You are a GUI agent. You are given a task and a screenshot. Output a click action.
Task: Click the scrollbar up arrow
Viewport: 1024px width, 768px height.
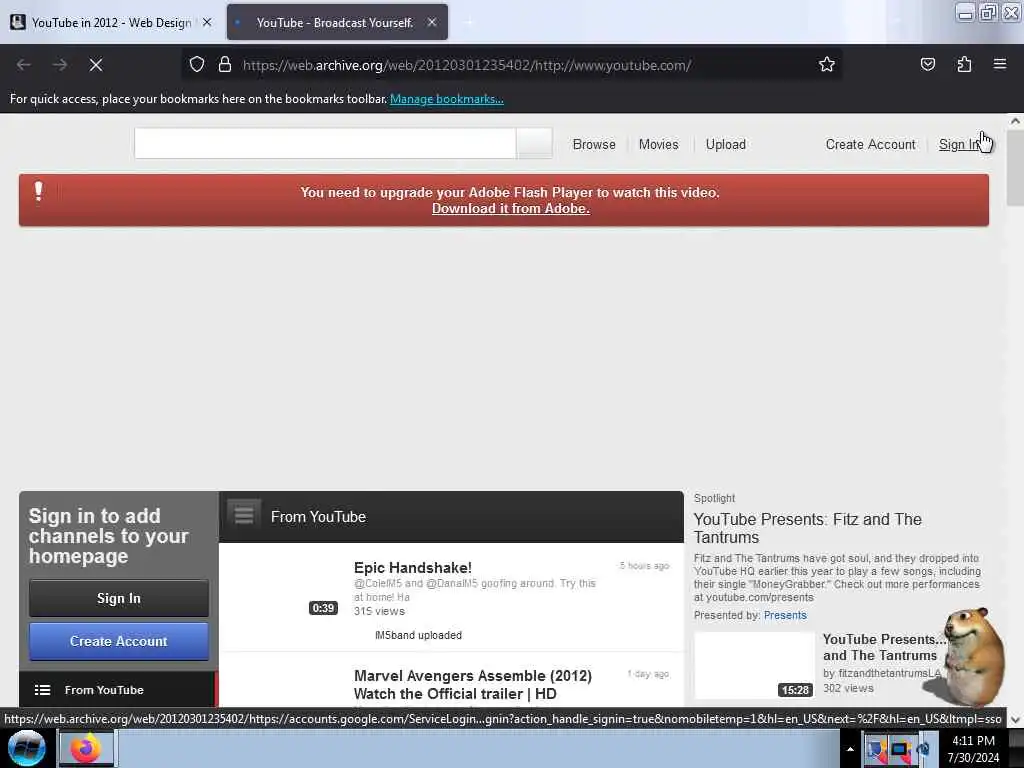1015,121
